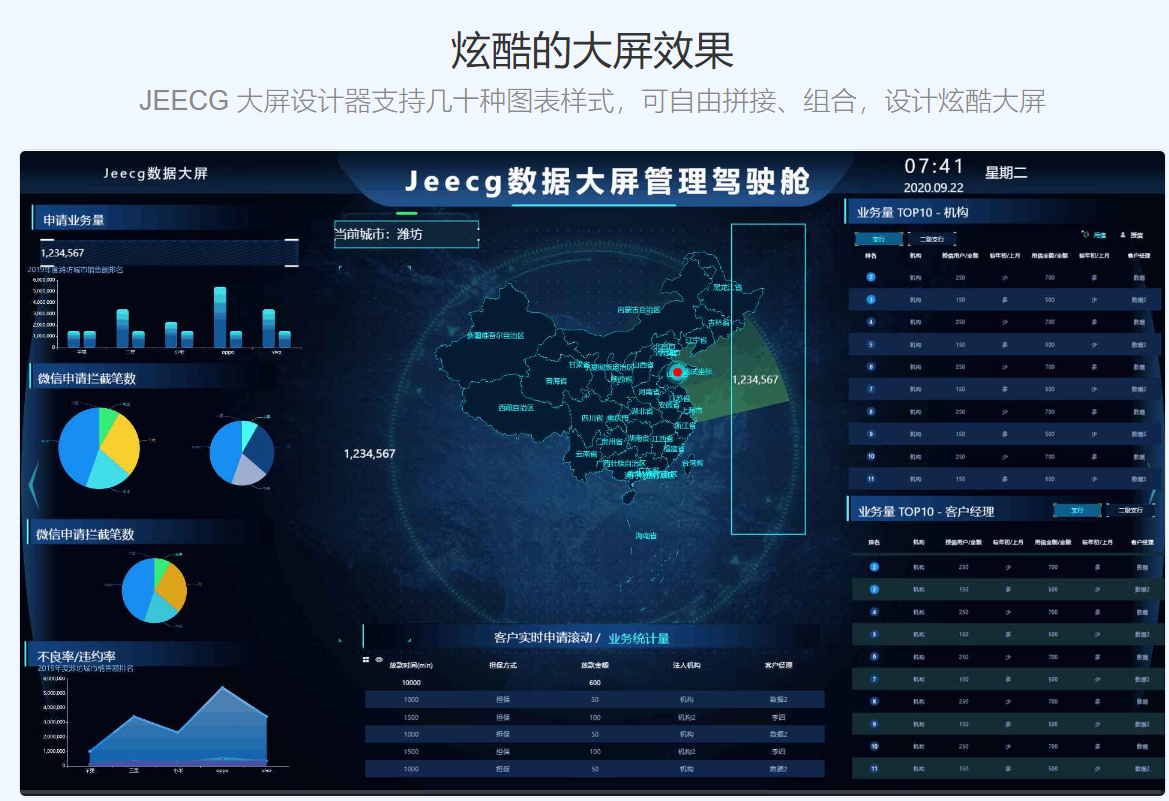Click the 青海省 label on the map

point(555,380)
